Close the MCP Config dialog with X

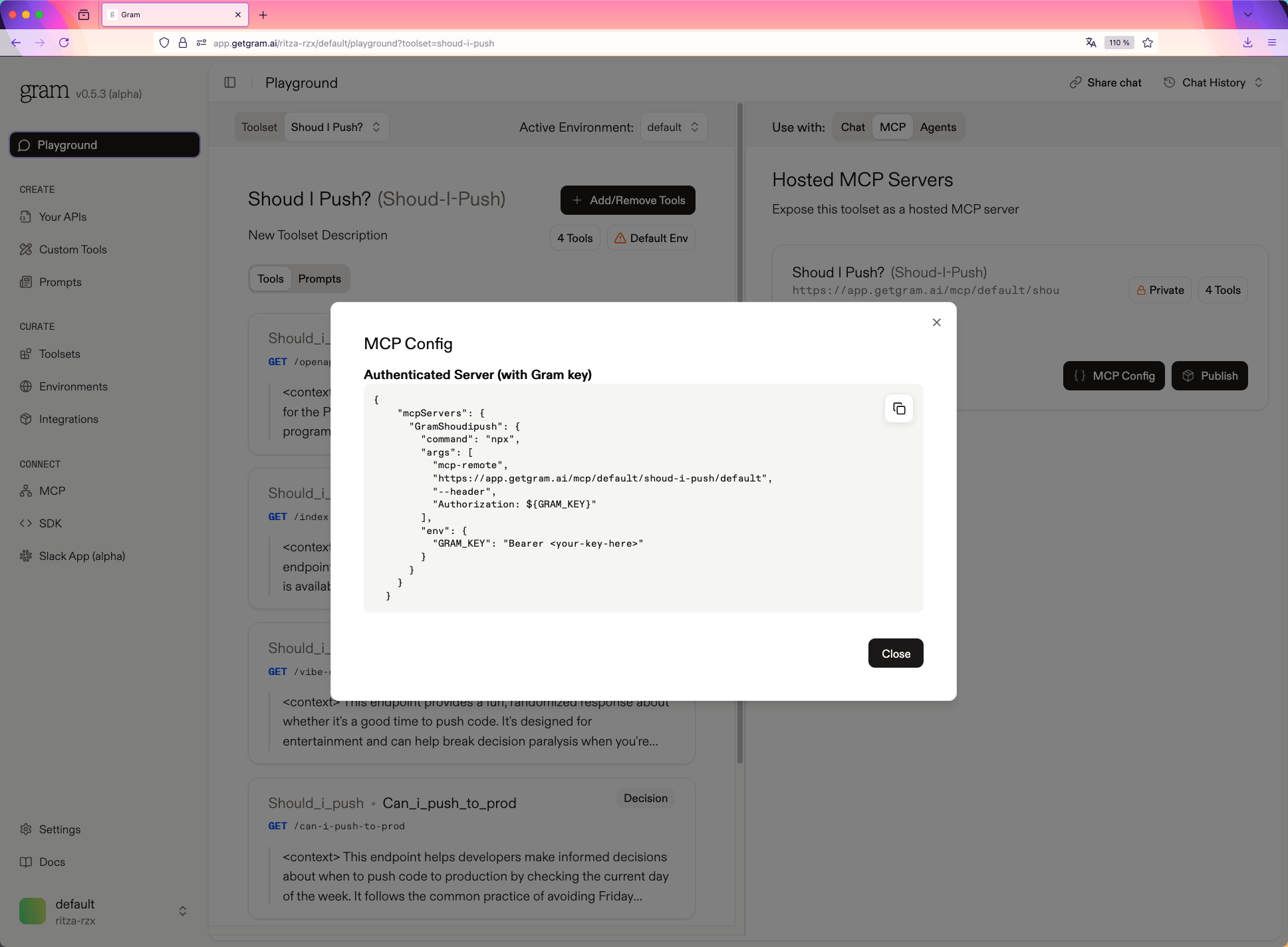(937, 323)
